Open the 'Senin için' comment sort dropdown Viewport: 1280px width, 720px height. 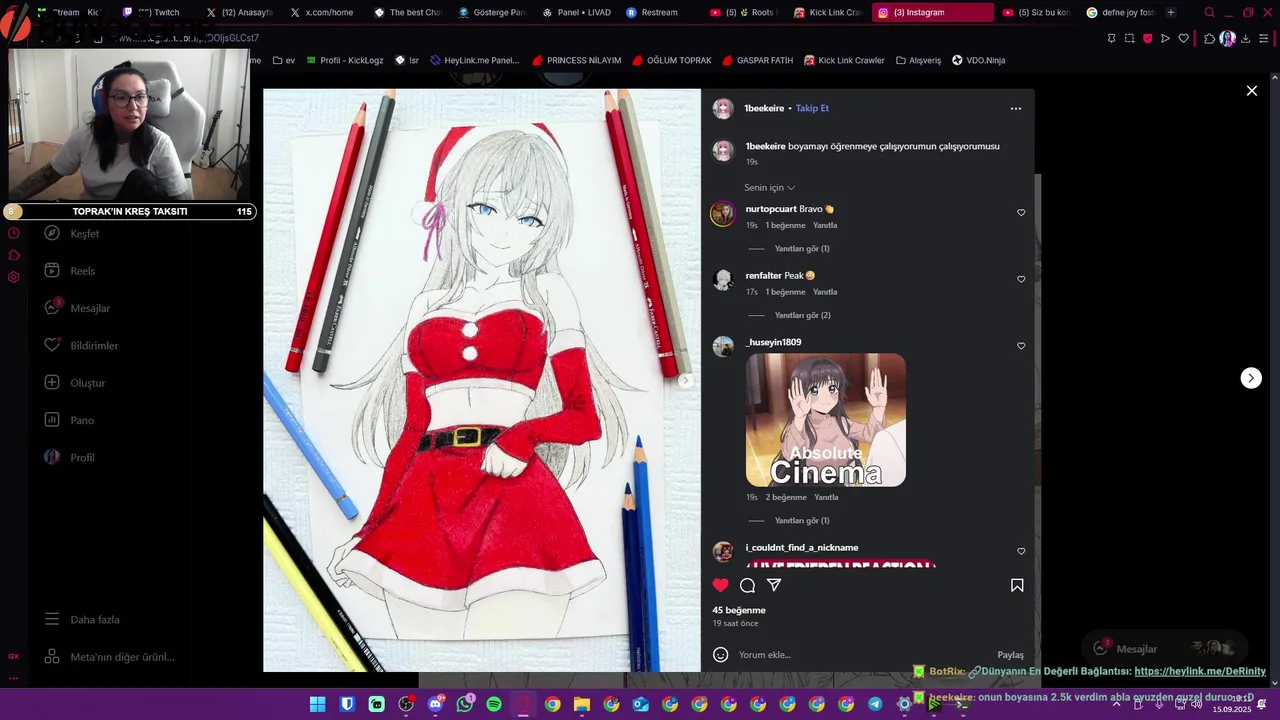click(x=769, y=188)
